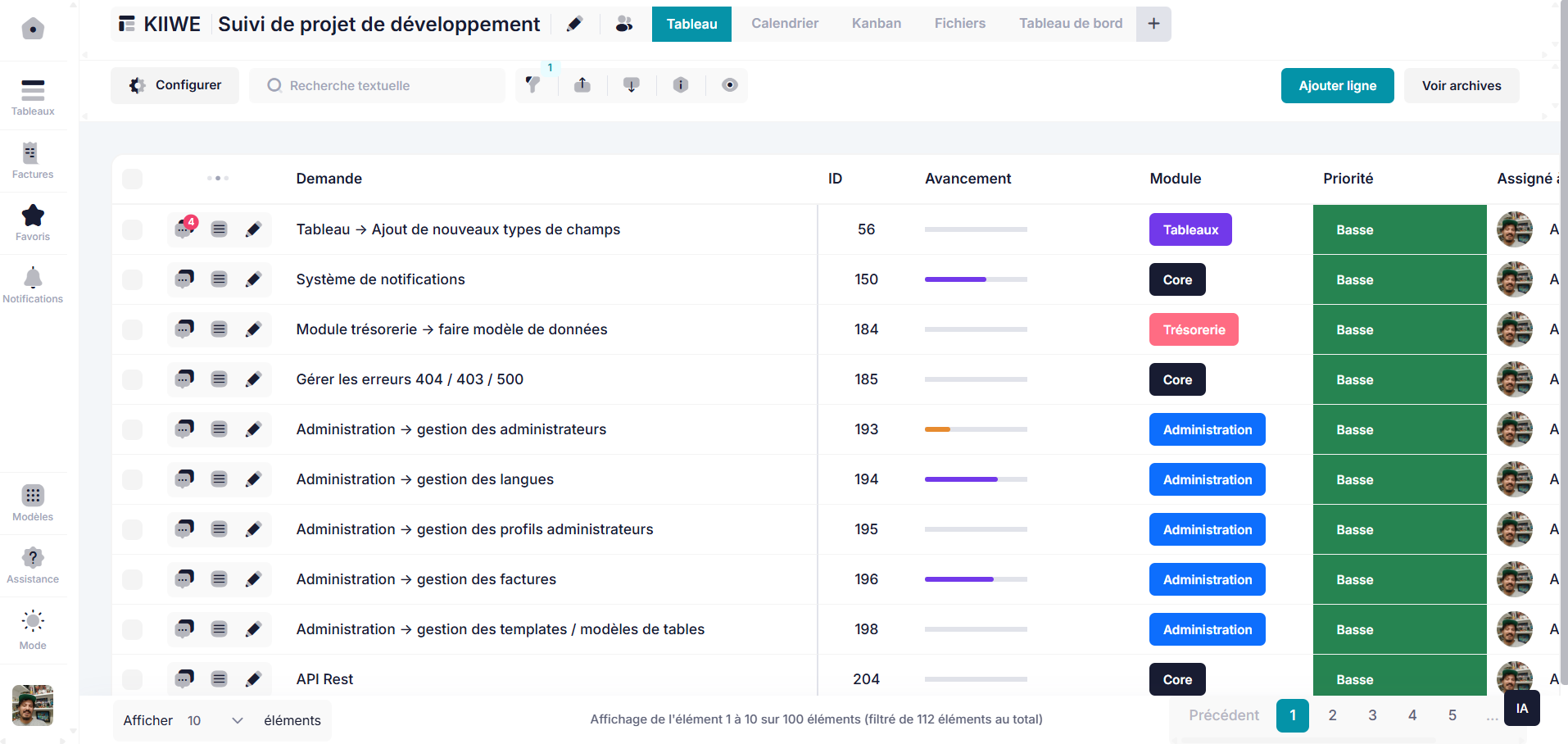Click pencil icon next to project title
The height and width of the screenshot is (744, 1568).
[575, 24]
